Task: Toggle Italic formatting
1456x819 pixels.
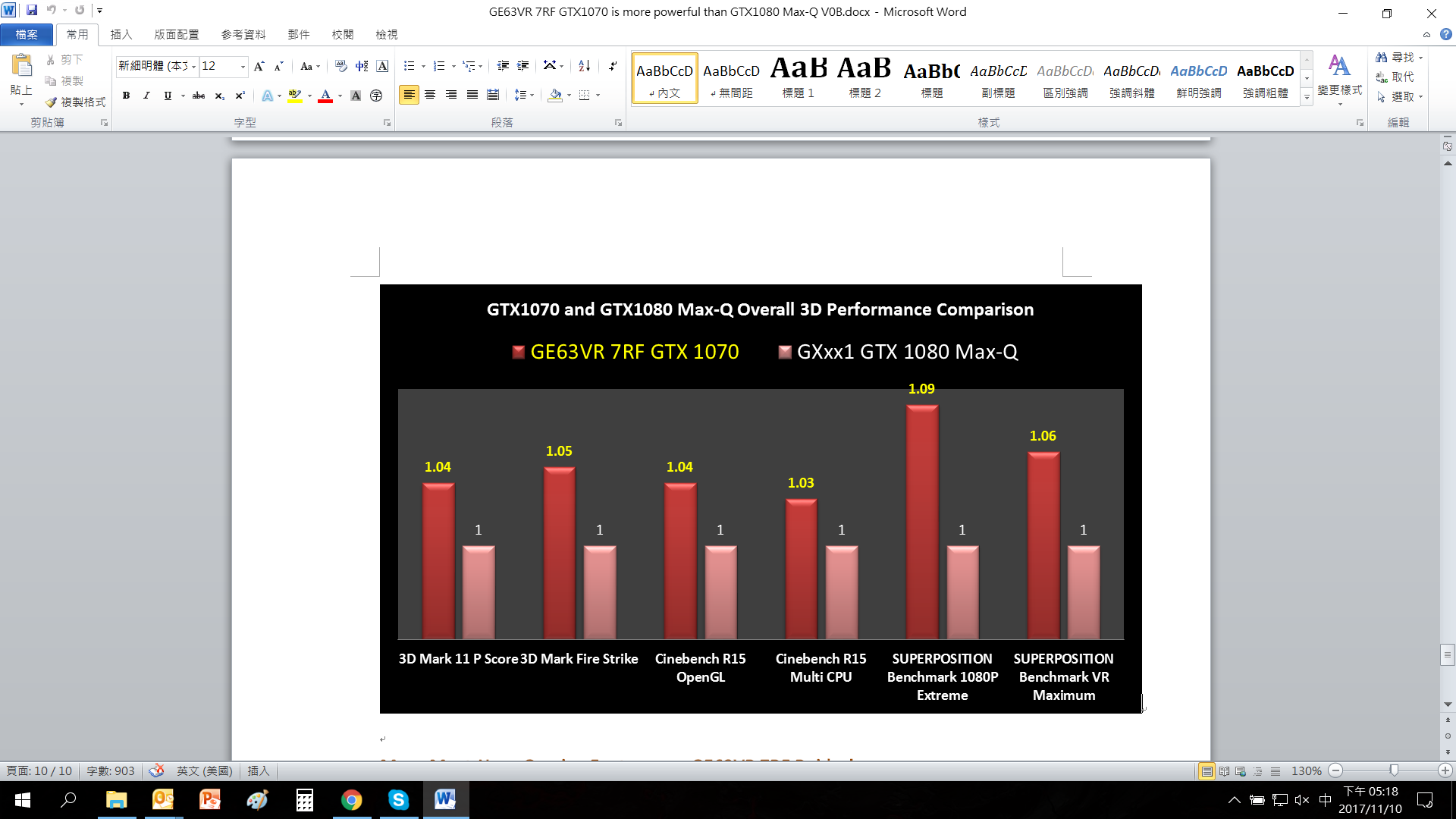Action: [x=146, y=96]
